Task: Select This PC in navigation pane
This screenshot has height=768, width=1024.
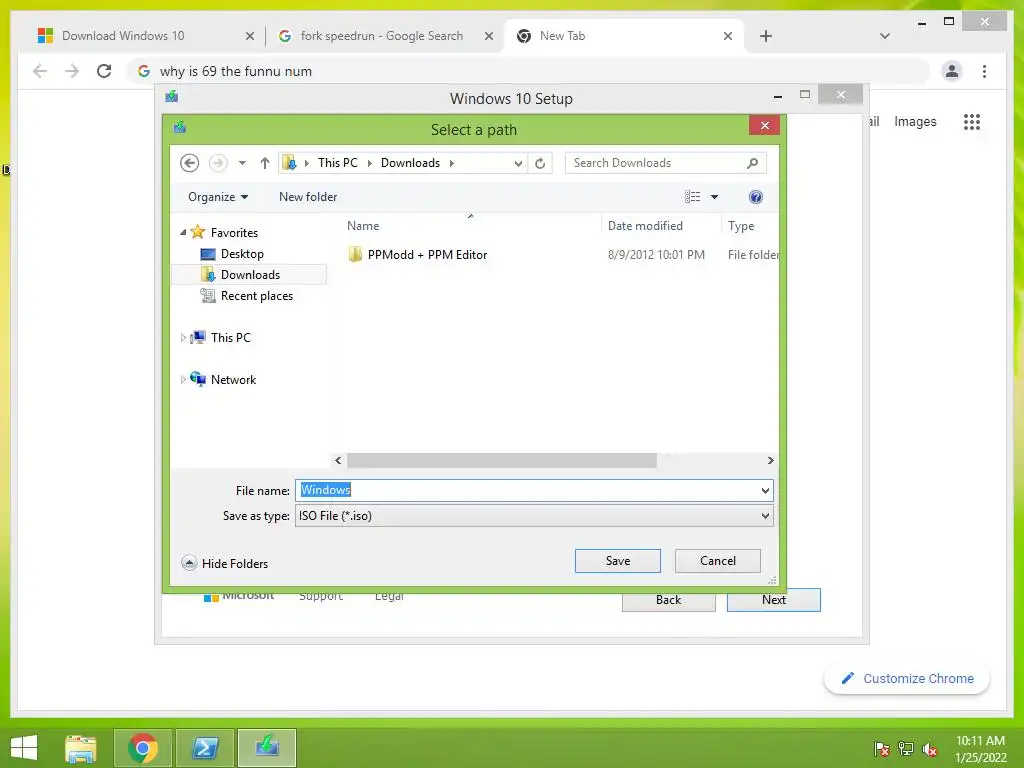Action: click(231, 338)
